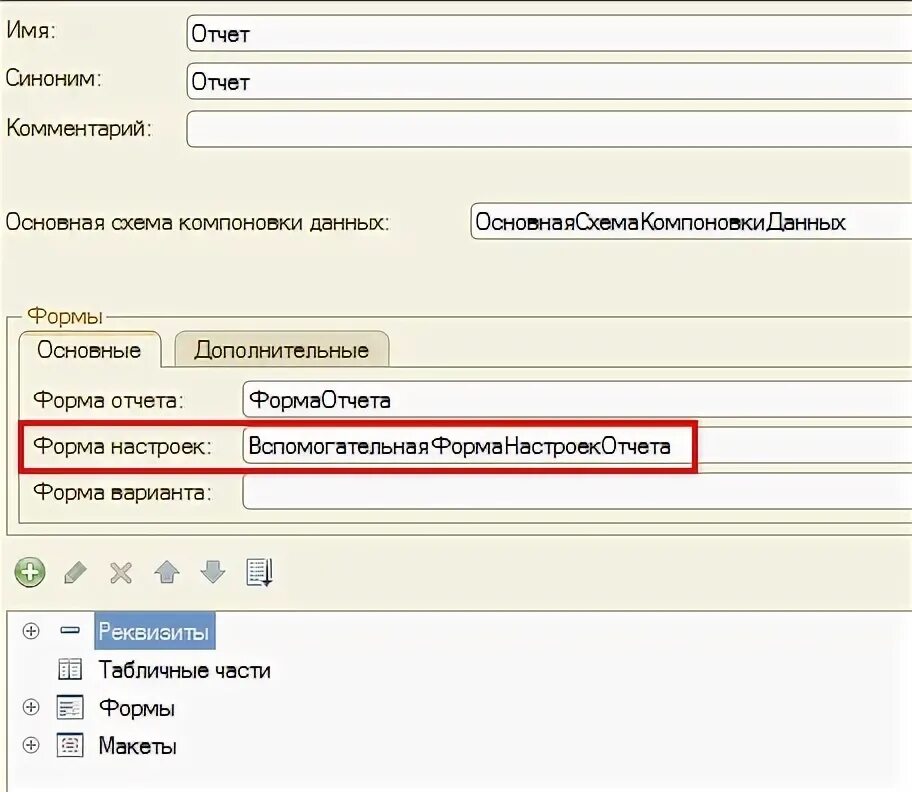Click the Форма отчета field
This screenshot has width=912, height=792.
click(x=577, y=399)
